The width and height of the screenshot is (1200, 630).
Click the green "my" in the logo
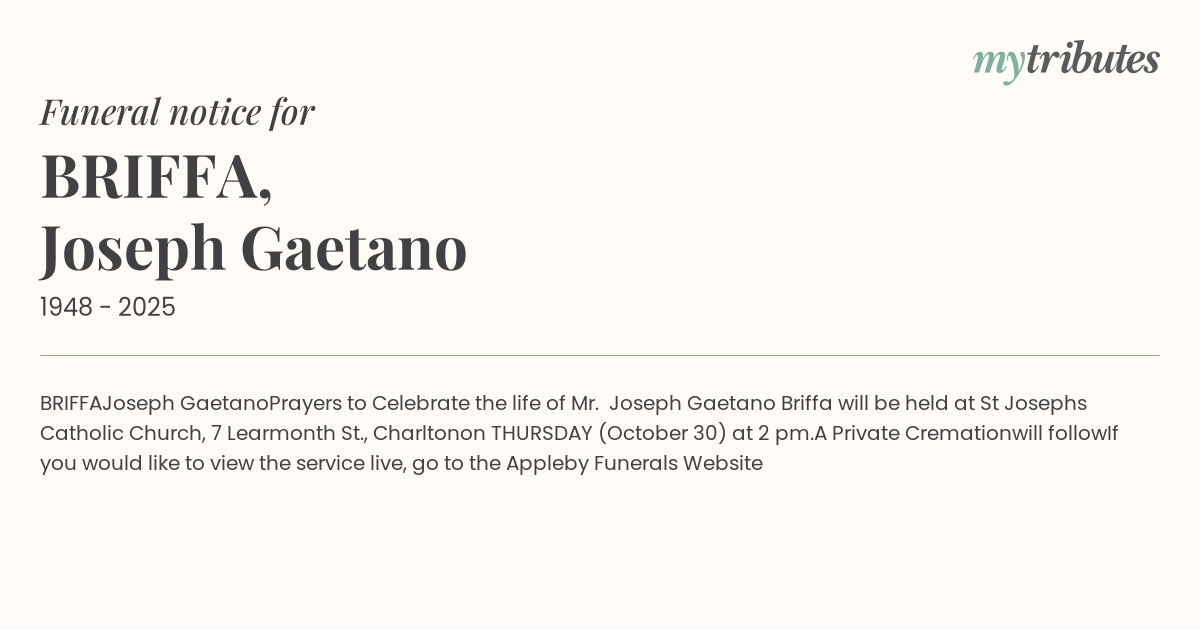(998, 62)
